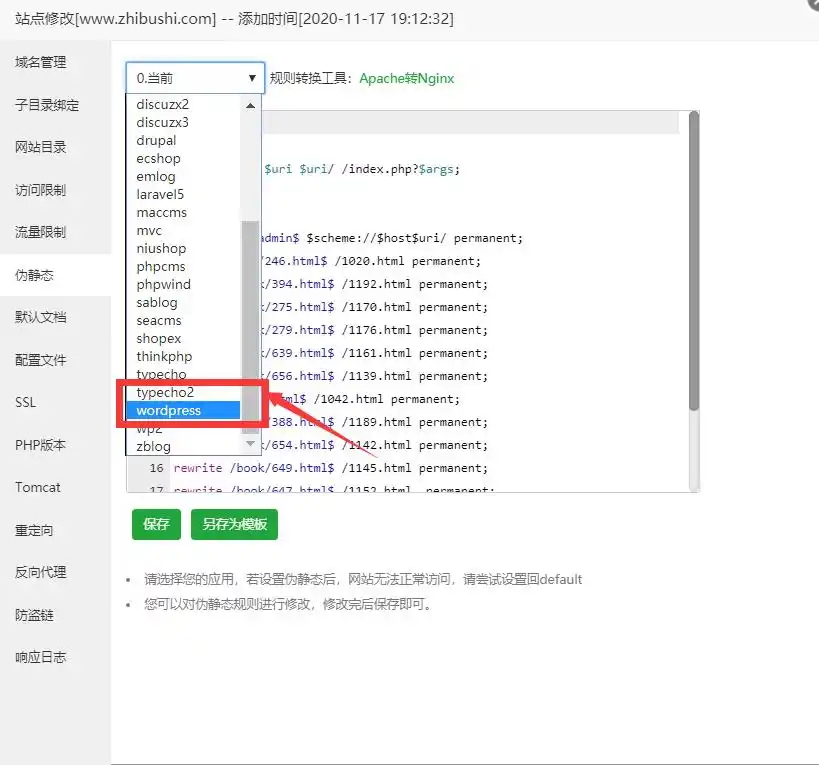Viewport: 819px width, 765px height.
Task: Go to the PHP版本 tab
Action: (40, 445)
